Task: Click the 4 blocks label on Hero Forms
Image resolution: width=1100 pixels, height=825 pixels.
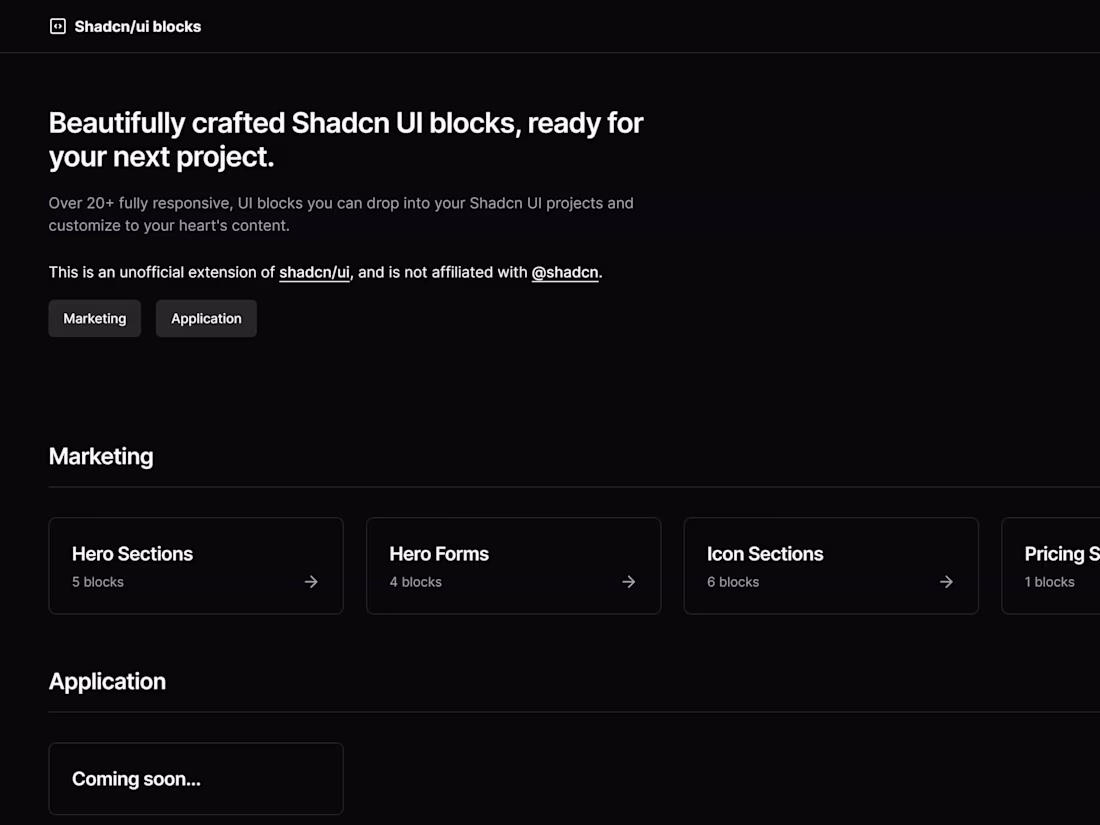Action: coord(415,581)
